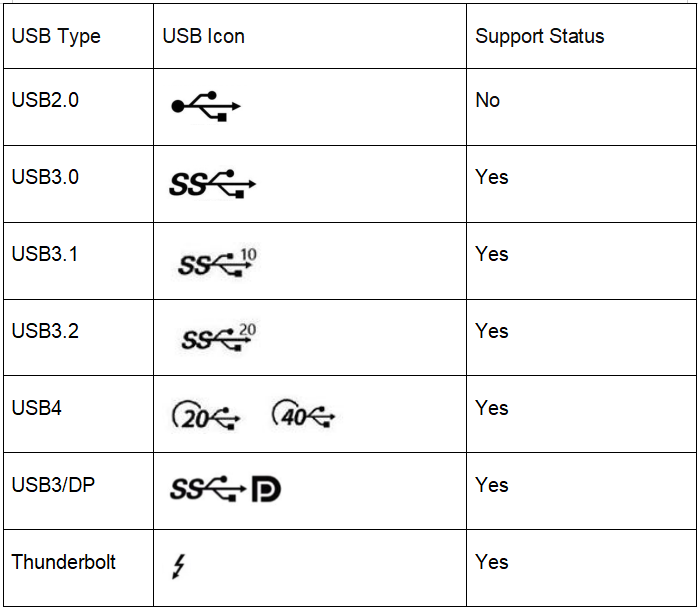Click the USB Icon column header
The image size is (698, 610).
(203, 36)
